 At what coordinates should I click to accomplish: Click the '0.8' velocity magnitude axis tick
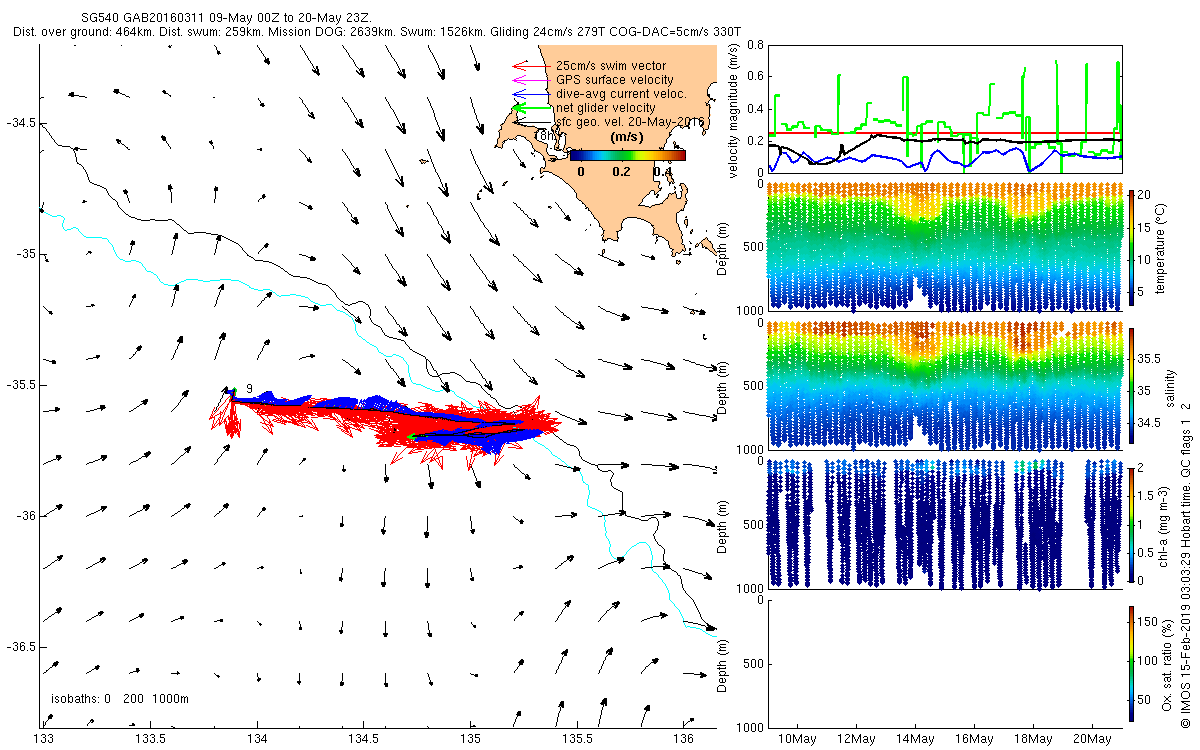pyautogui.click(x=754, y=45)
